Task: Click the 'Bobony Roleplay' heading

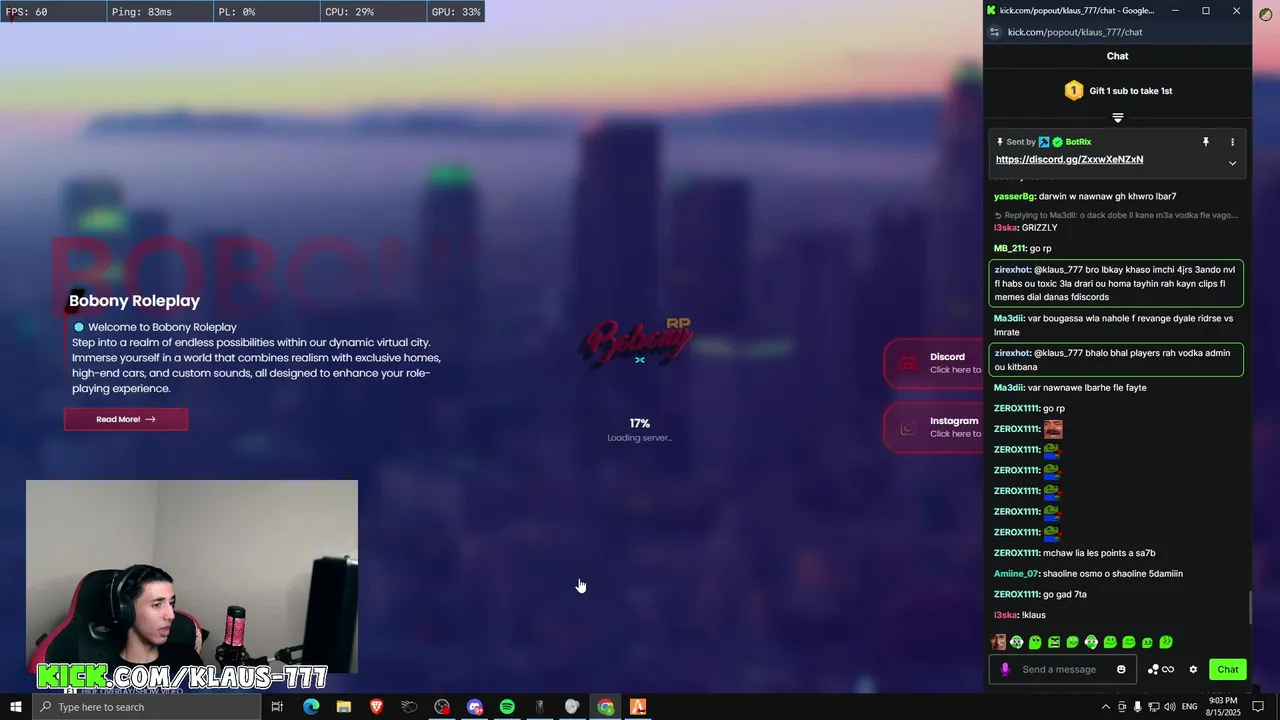Action: pyautogui.click(x=134, y=301)
